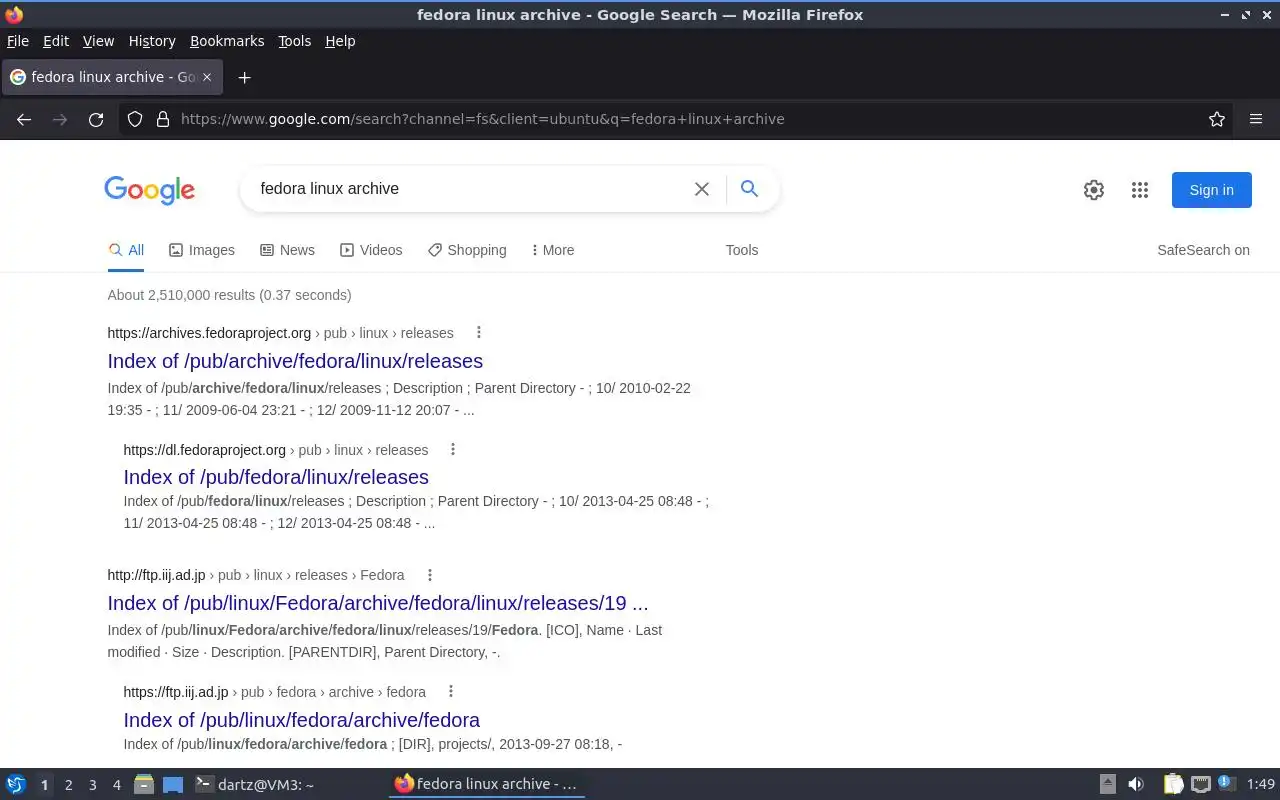Open Index of /pub/fedora/linux/releases link
Image resolution: width=1280 pixels, height=800 pixels.
(x=276, y=477)
